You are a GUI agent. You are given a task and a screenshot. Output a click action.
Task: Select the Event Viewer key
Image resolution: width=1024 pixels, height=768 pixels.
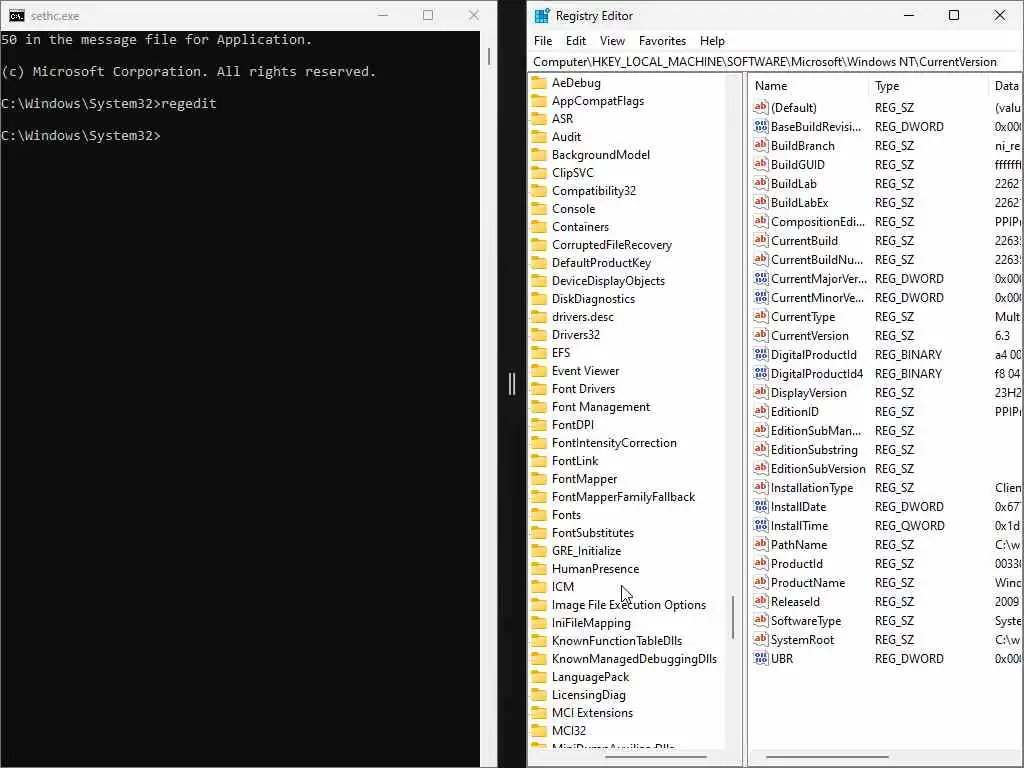(585, 371)
